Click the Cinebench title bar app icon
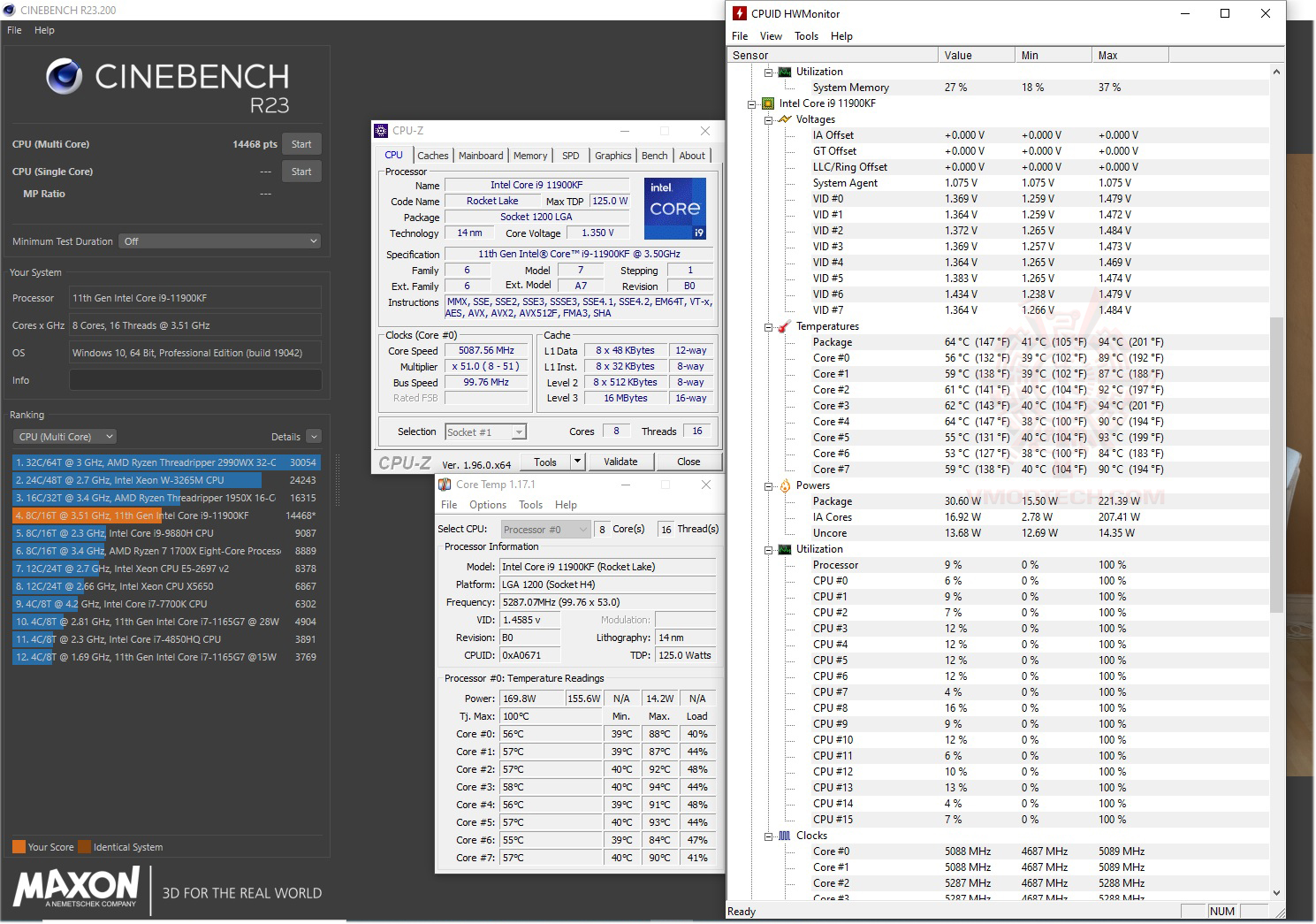This screenshot has height=924, width=1316. [x=11, y=10]
